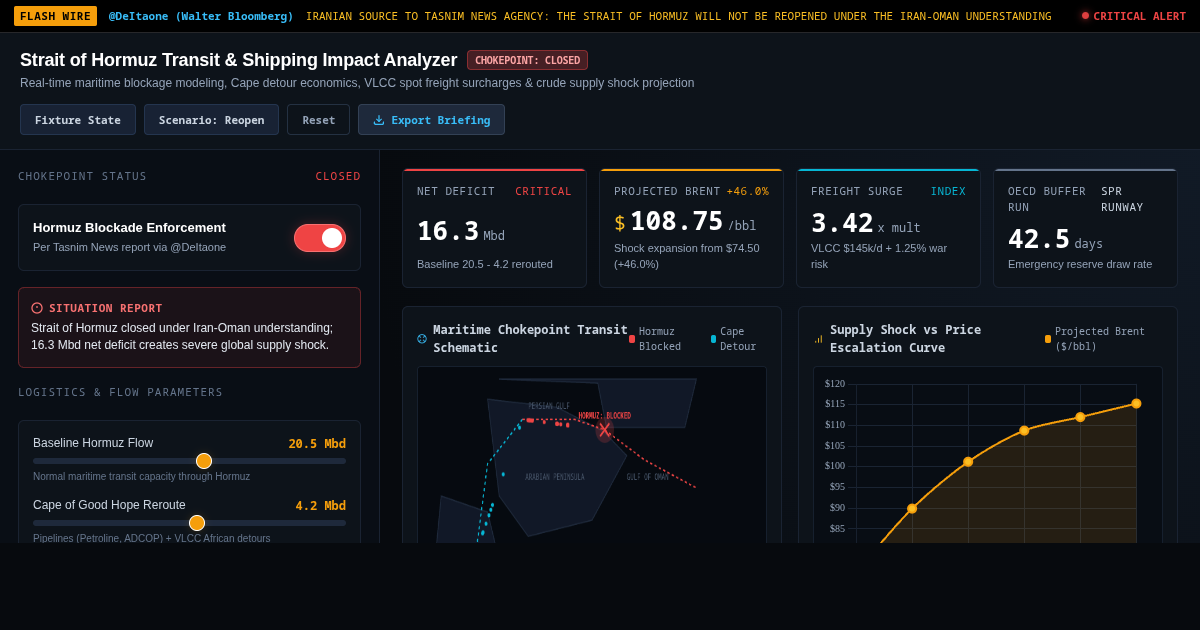Apply the Scenario: Reopen option
Viewport: 1200px width, 630px height.
(x=211, y=120)
